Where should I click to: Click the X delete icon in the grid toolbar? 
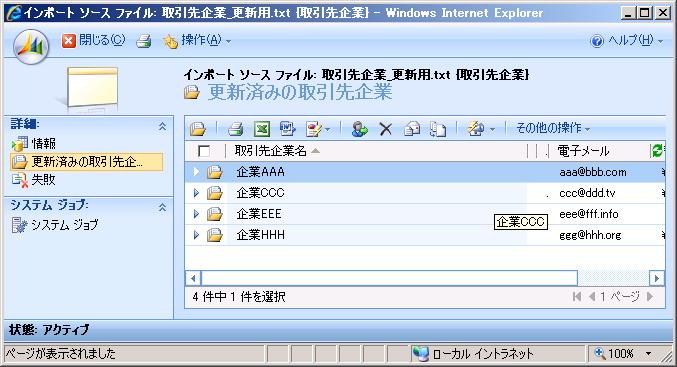386,129
